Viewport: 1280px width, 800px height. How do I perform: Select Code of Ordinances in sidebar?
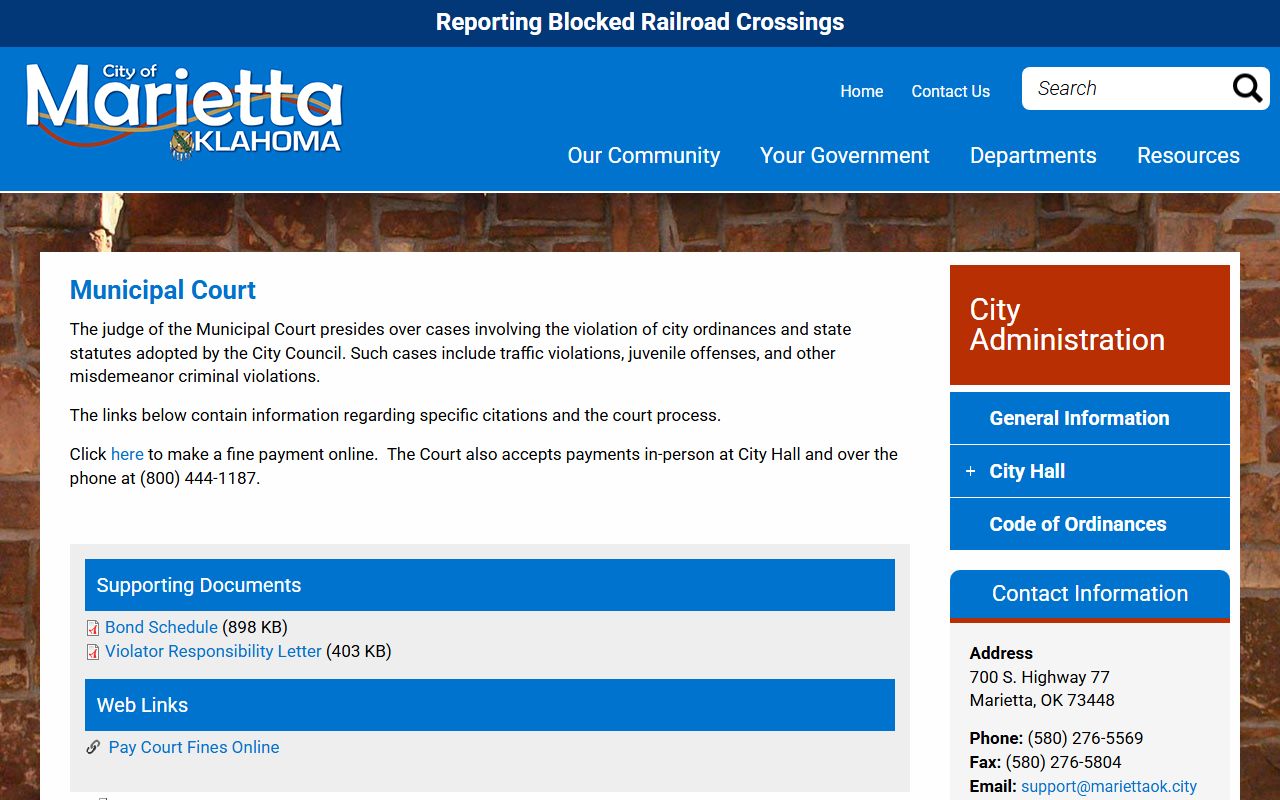click(x=1090, y=524)
